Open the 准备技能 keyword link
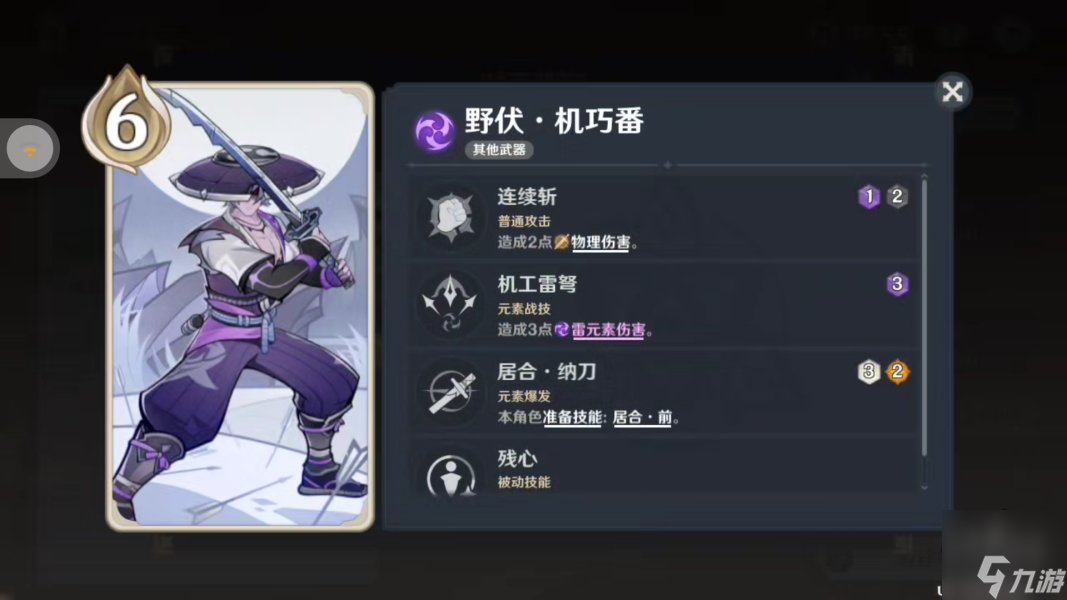This screenshot has width=1067, height=600. pos(572,417)
